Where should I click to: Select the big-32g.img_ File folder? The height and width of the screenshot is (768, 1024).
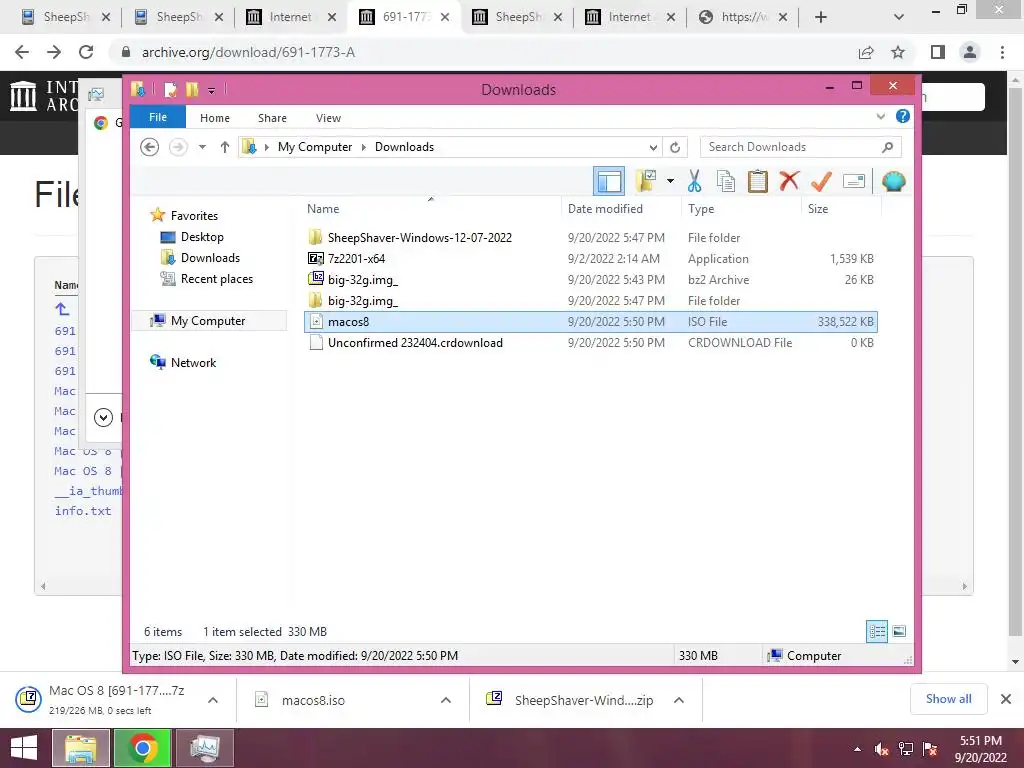(590, 300)
